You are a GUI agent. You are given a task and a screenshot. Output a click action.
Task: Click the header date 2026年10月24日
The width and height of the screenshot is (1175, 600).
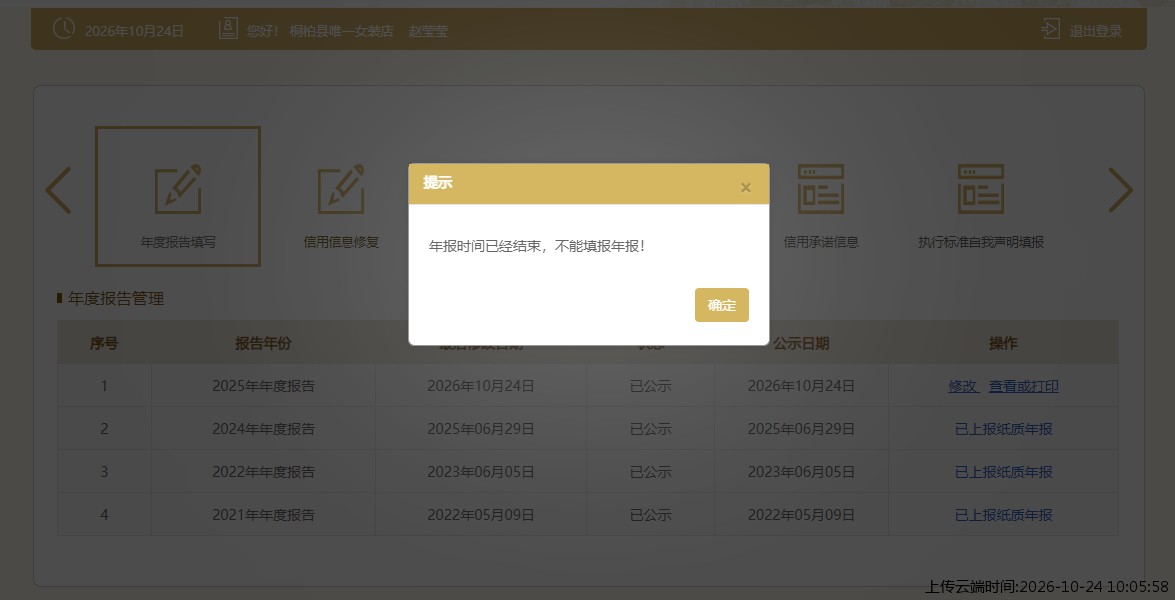[x=134, y=31]
